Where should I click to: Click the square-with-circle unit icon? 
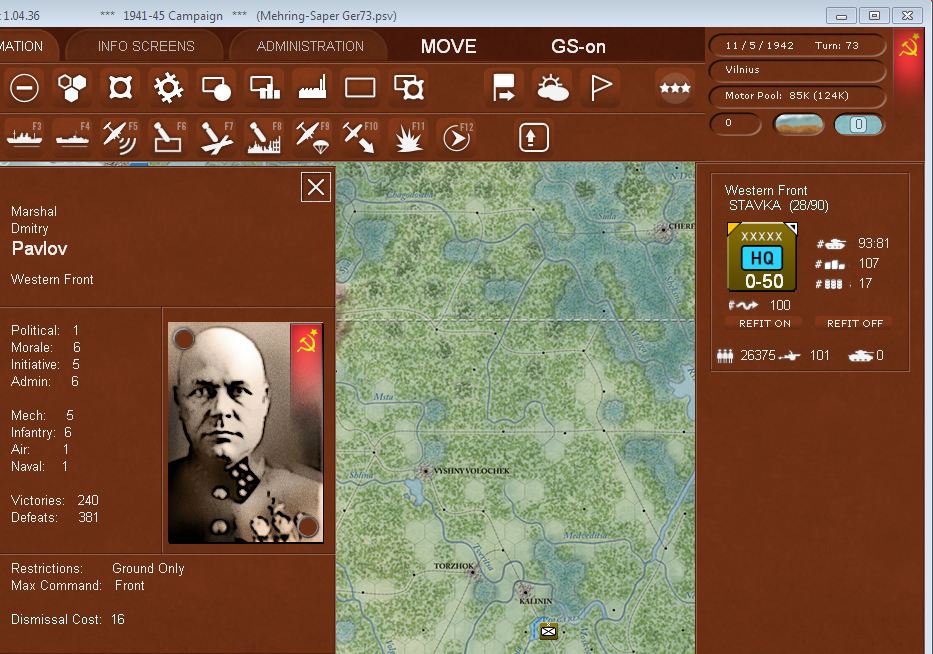click(x=120, y=88)
